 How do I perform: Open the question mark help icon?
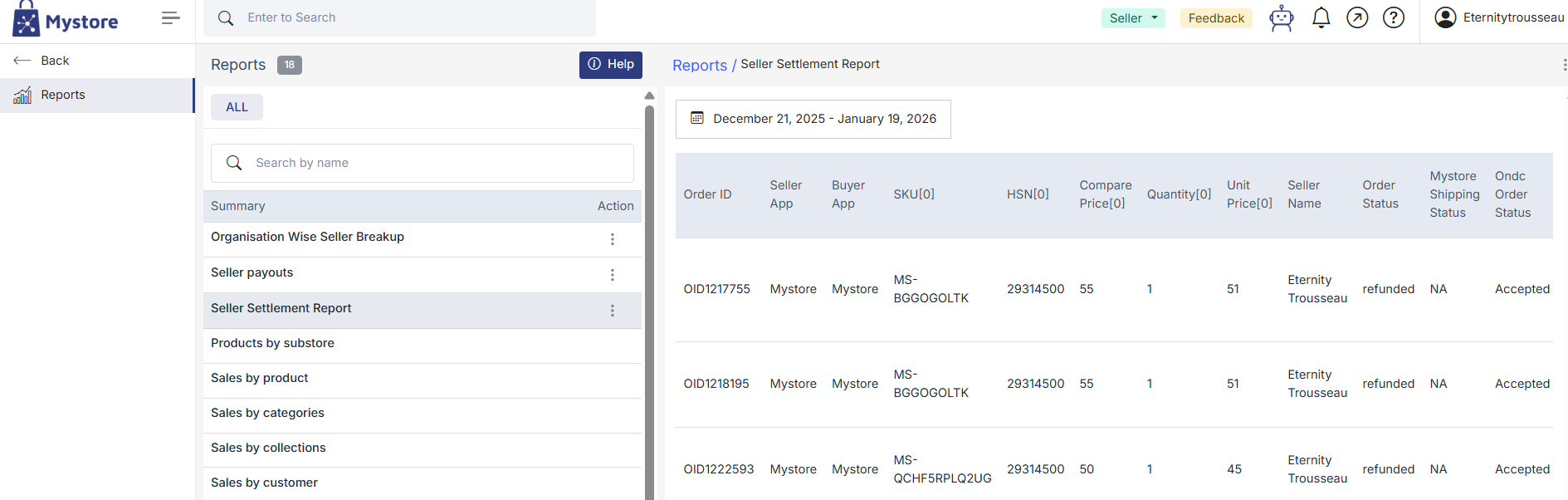(x=1394, y=17)
